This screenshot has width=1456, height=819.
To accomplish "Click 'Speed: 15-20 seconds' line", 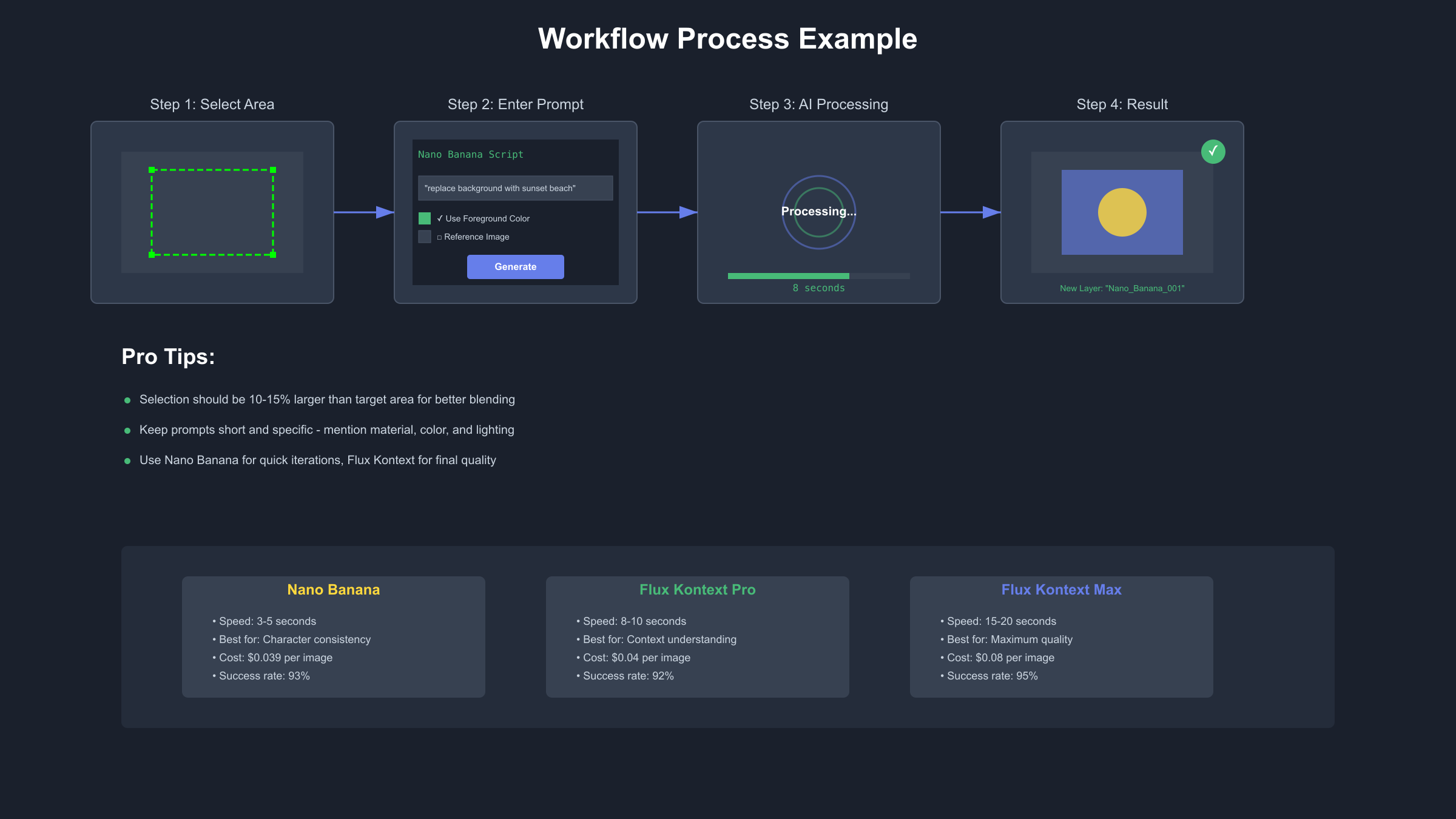I will point(999,621).
